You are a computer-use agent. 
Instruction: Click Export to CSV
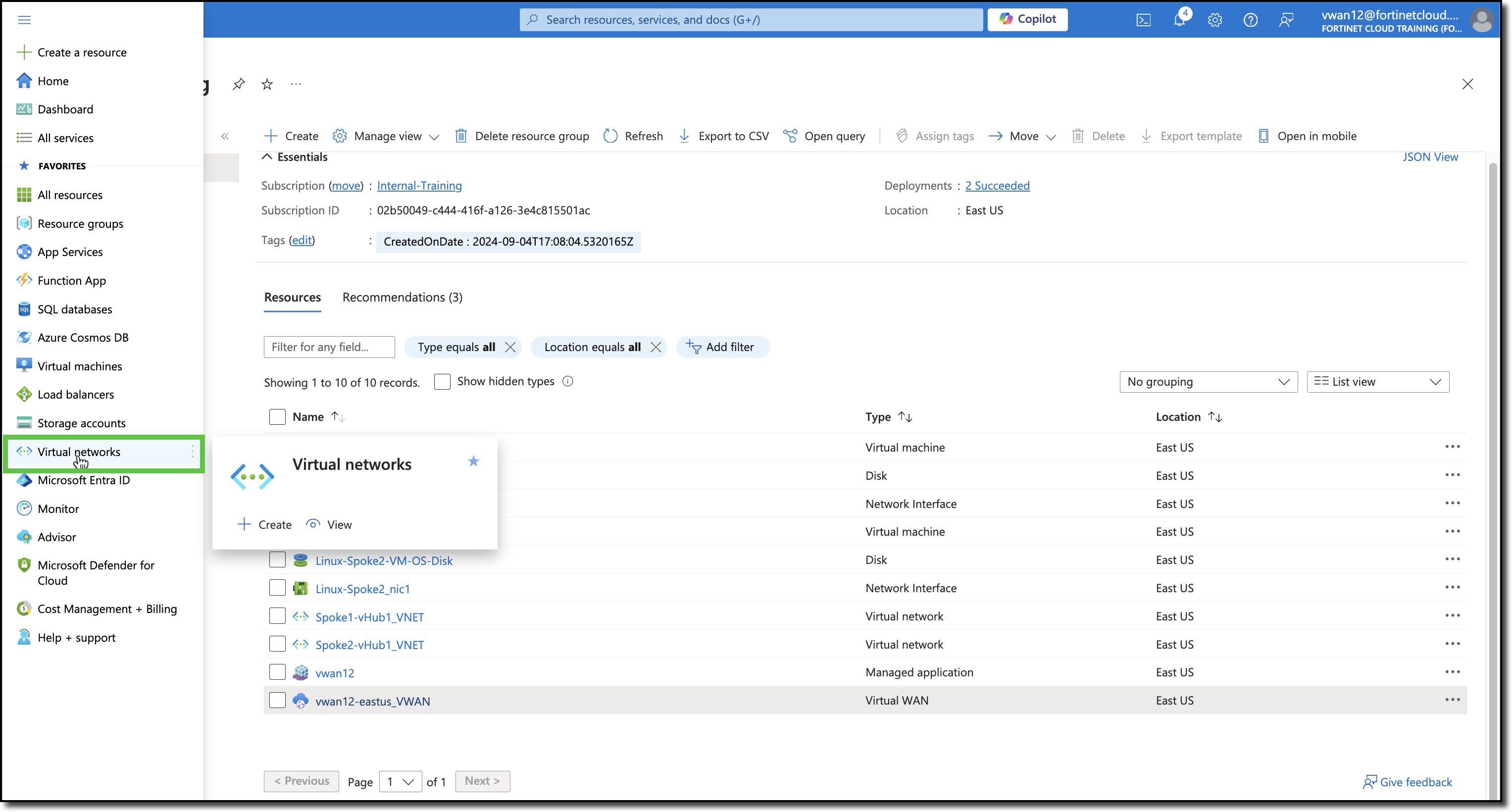723,136
